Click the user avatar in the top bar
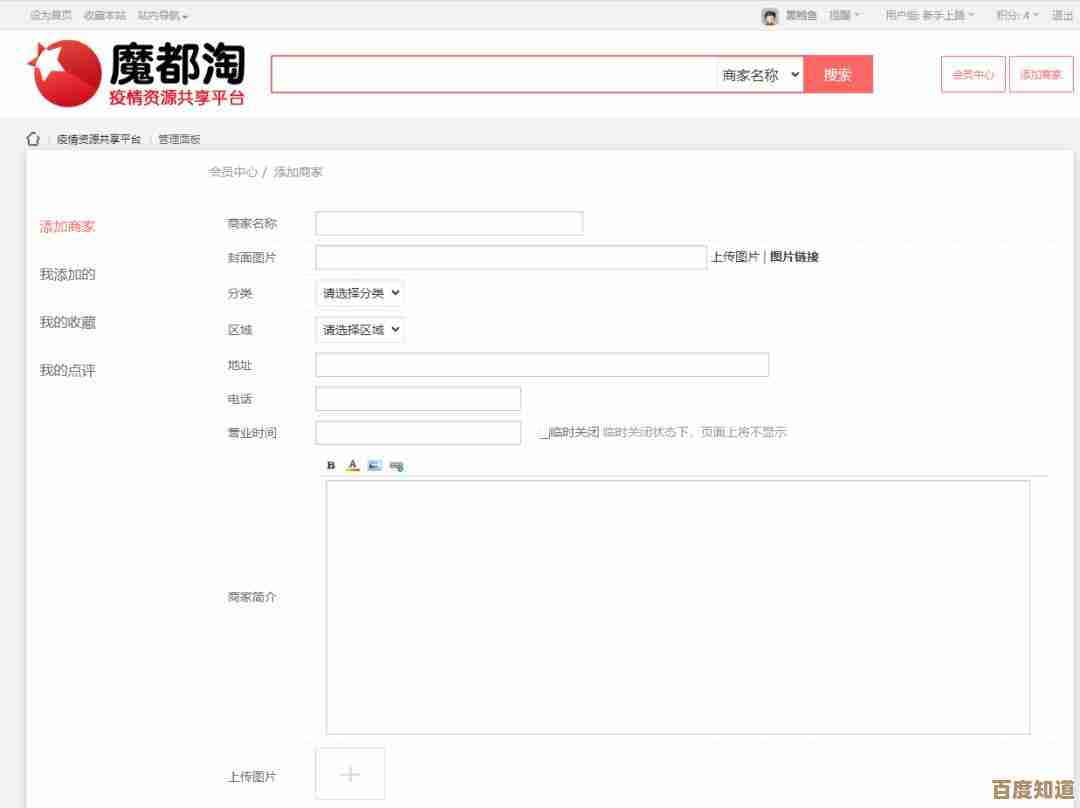Screen dimensions: 1080x808 768,14
